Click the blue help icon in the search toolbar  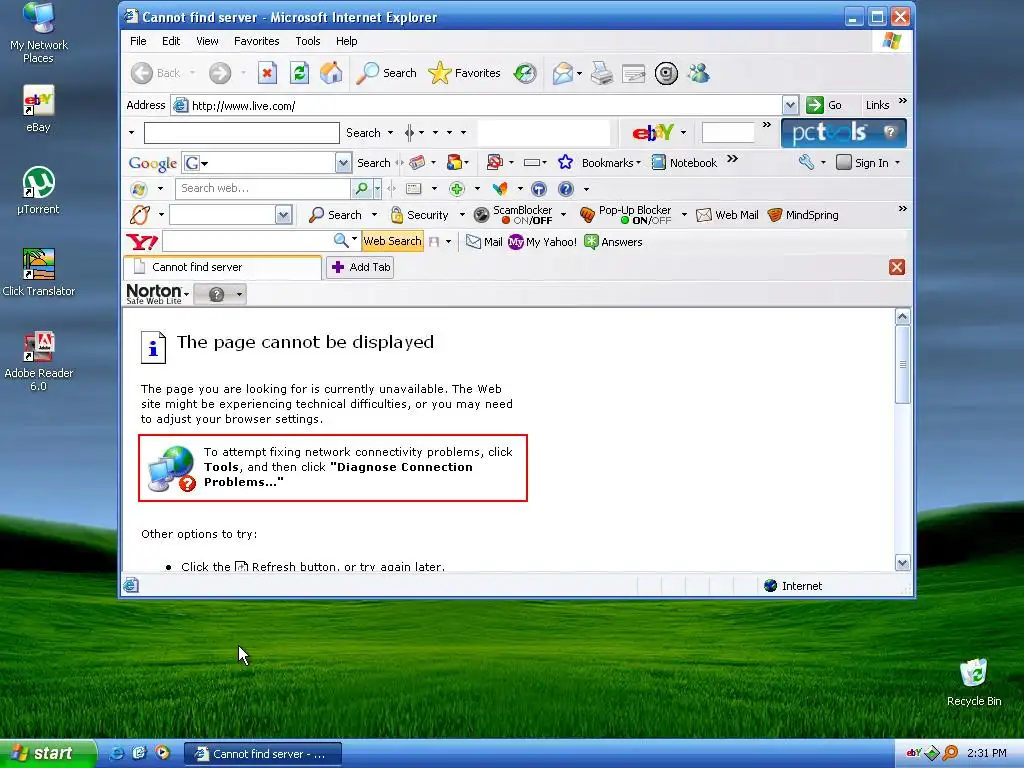click(x=566, y=189)
